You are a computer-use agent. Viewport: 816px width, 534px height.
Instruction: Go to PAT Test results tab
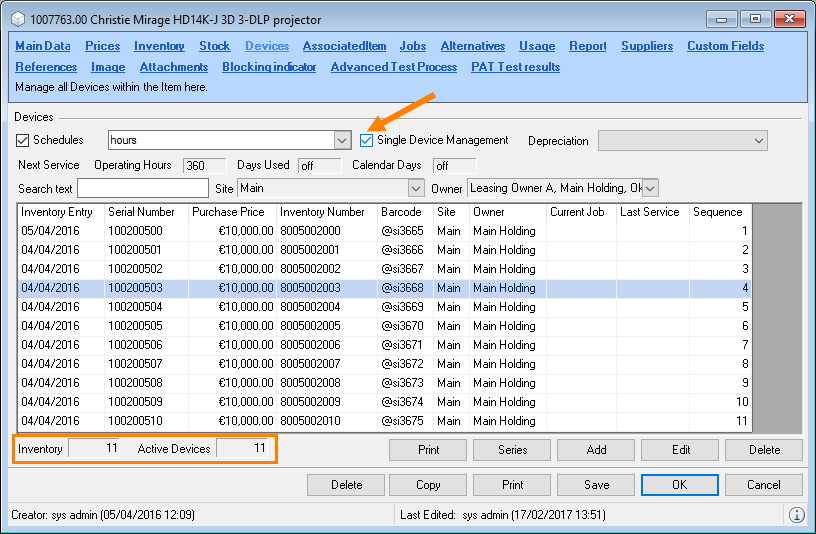pos(515,67)
